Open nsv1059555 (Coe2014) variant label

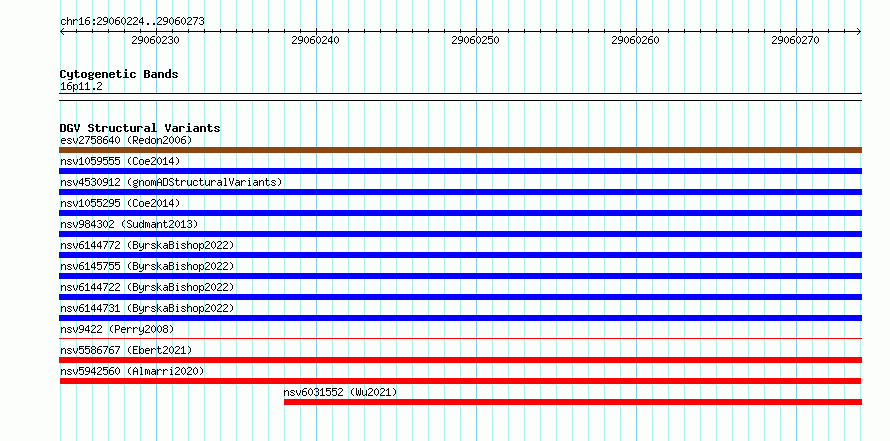(x=120, y=161)
